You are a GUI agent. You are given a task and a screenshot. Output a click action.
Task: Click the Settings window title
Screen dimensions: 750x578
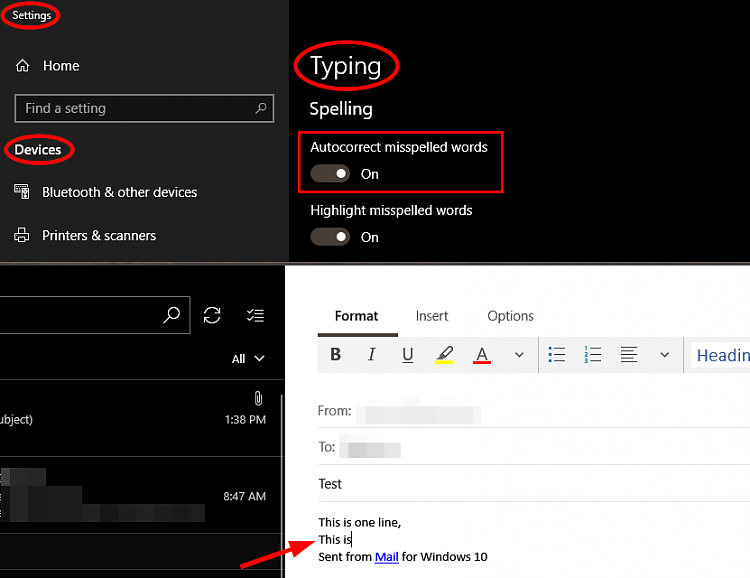coord(32,15)
